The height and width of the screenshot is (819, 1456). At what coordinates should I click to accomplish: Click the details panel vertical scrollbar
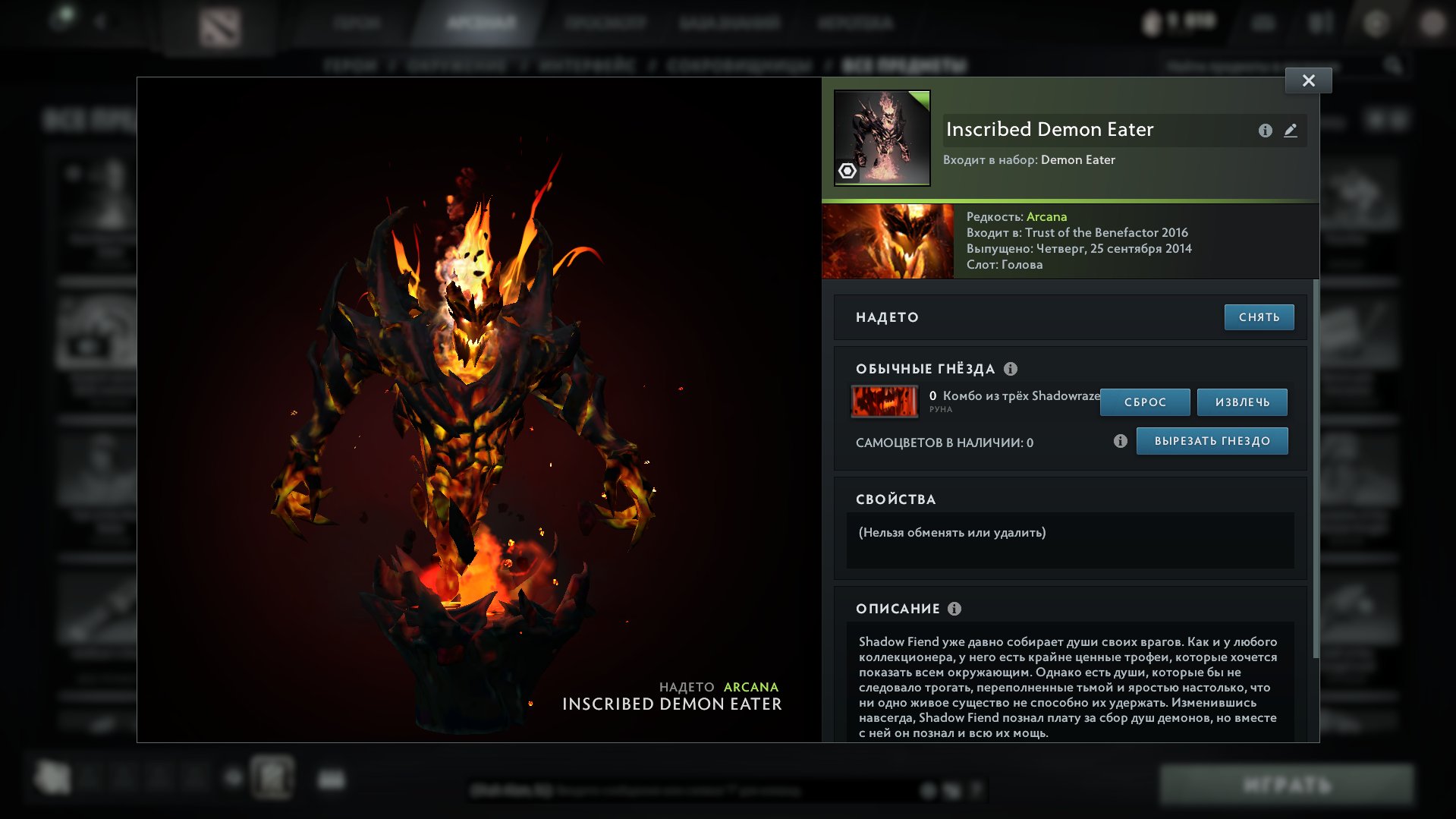(1316, 471)
